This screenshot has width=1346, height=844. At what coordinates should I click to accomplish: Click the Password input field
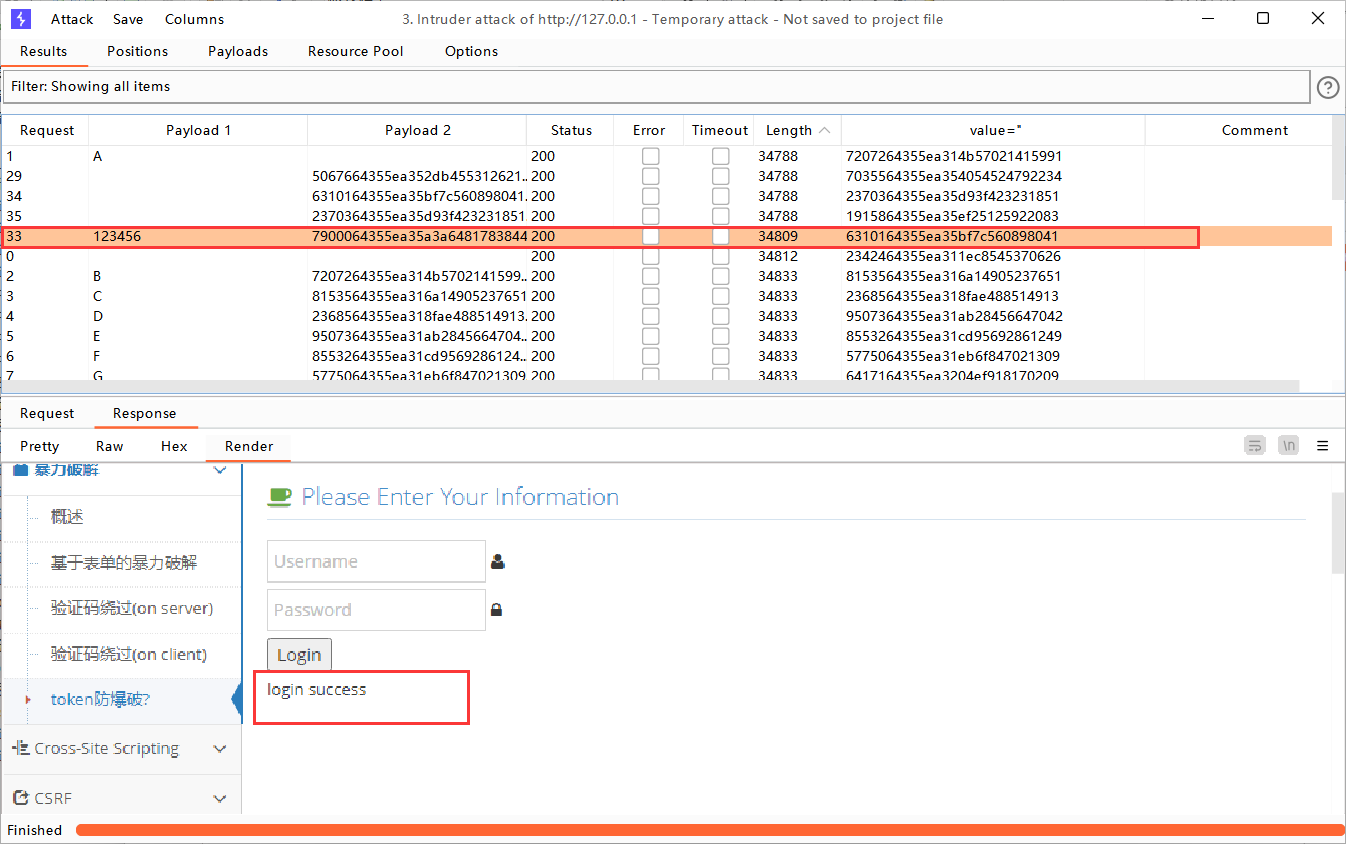tap(376, 610)
